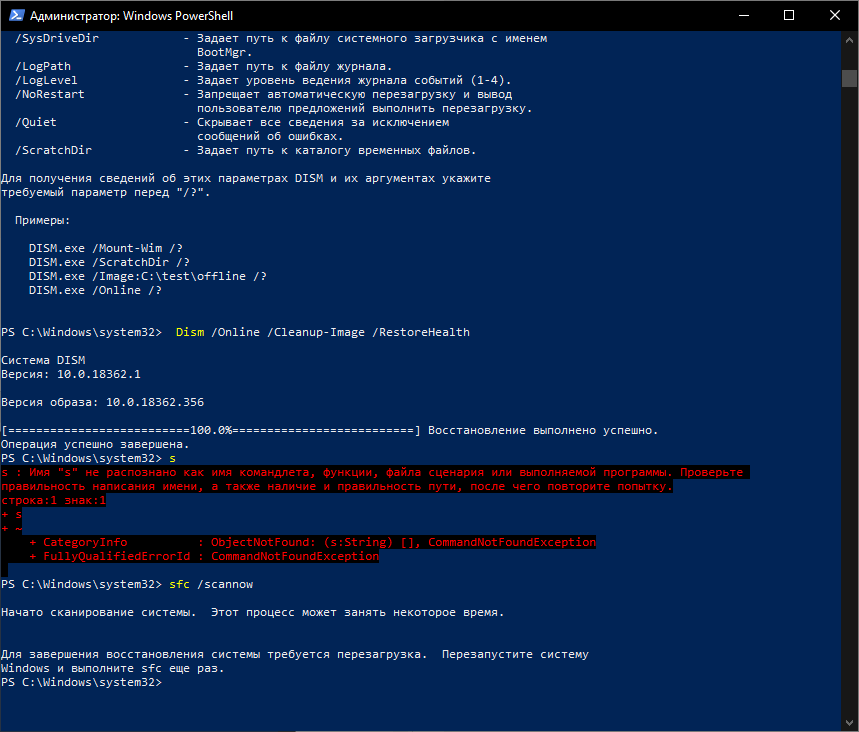Click the vertical scrollbar thumb
This screenshot has height=732, width=859.
pyautogui.click(x=849, y=78)
